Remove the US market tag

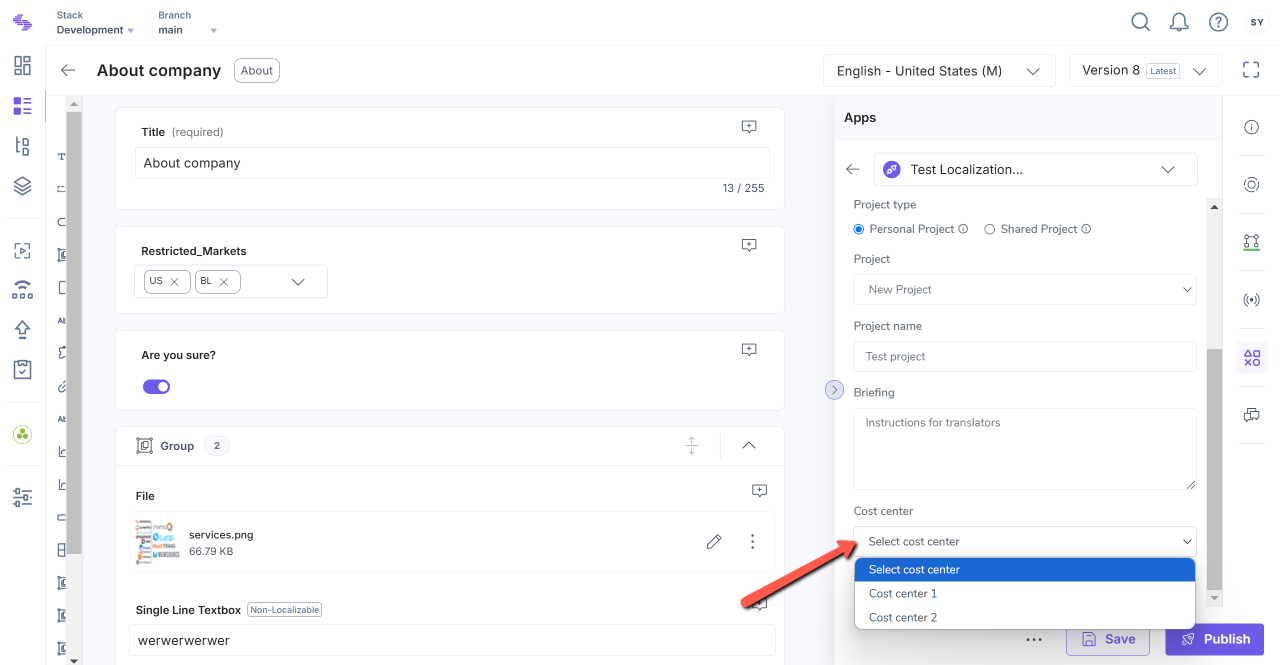(x=174, y=282)
